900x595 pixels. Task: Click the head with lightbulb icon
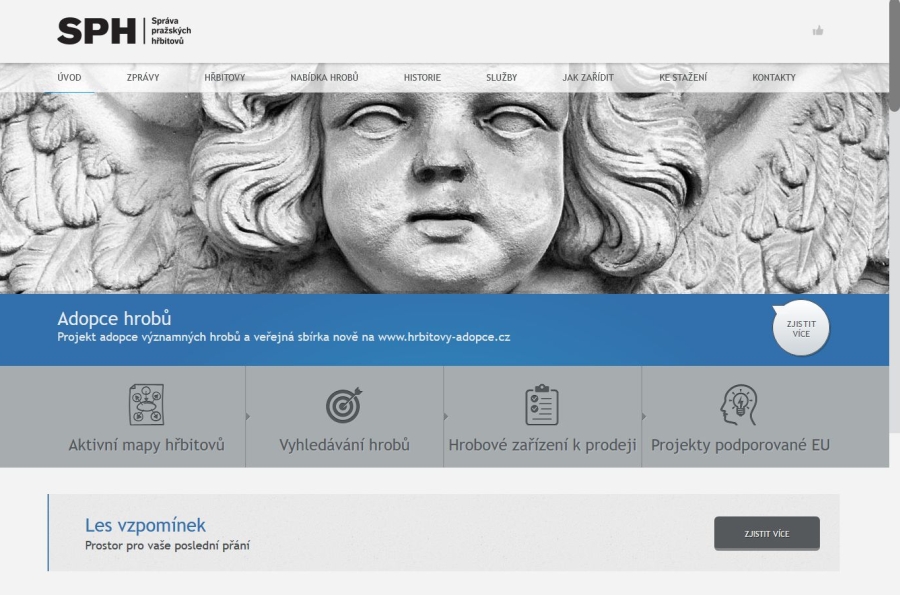coord(740,405)
